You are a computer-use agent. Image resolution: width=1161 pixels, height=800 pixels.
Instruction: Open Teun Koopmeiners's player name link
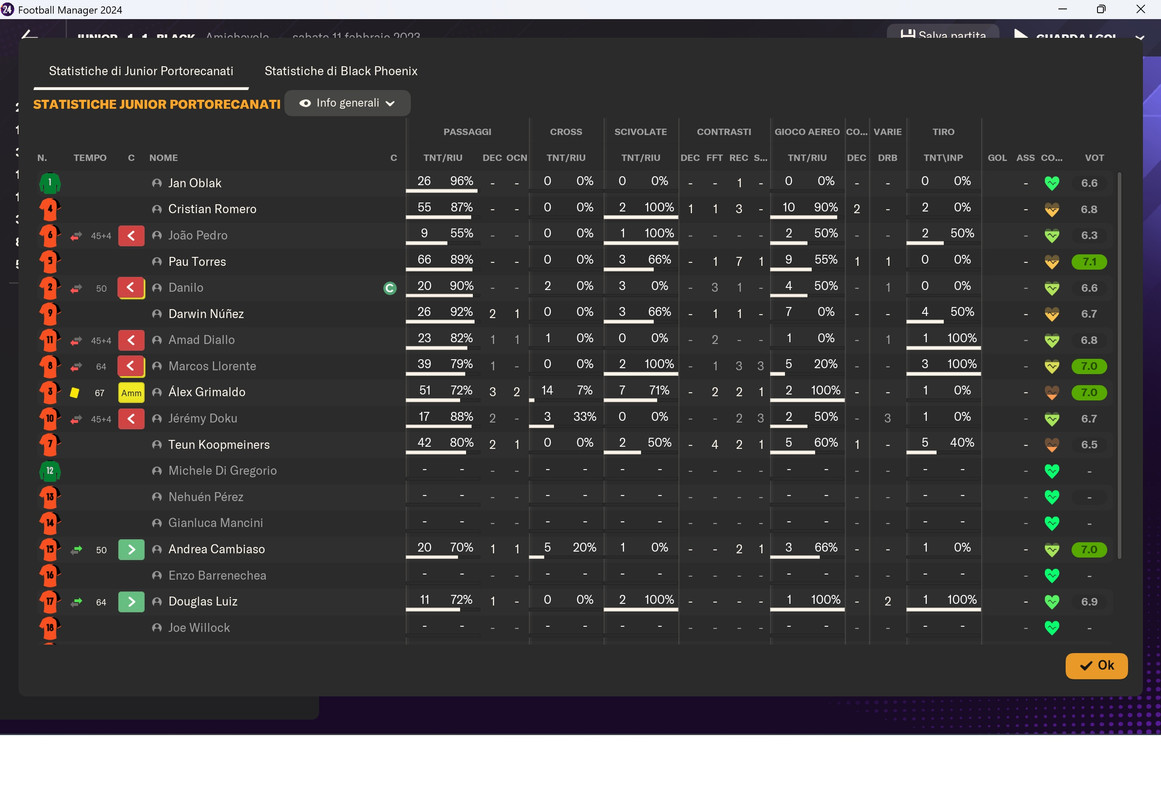[x=219, y=445]
